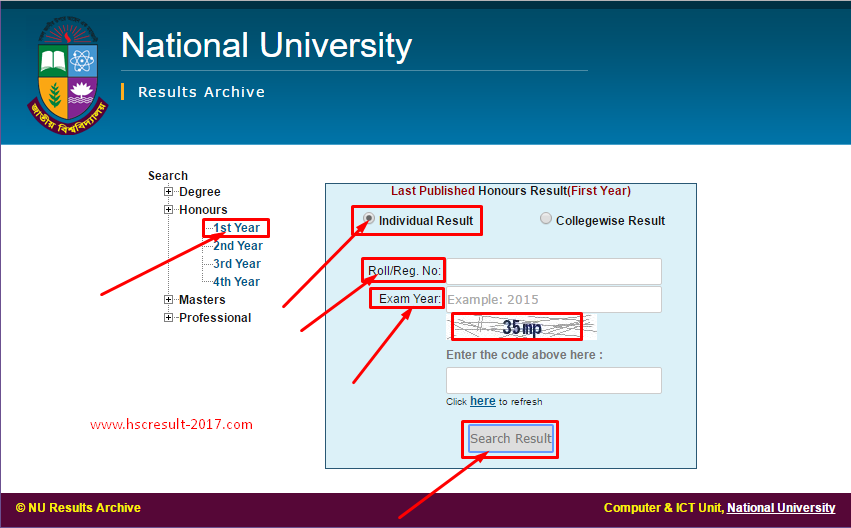
Task: Click the Search heading above the tree
Action: click(x=168, y=176)
